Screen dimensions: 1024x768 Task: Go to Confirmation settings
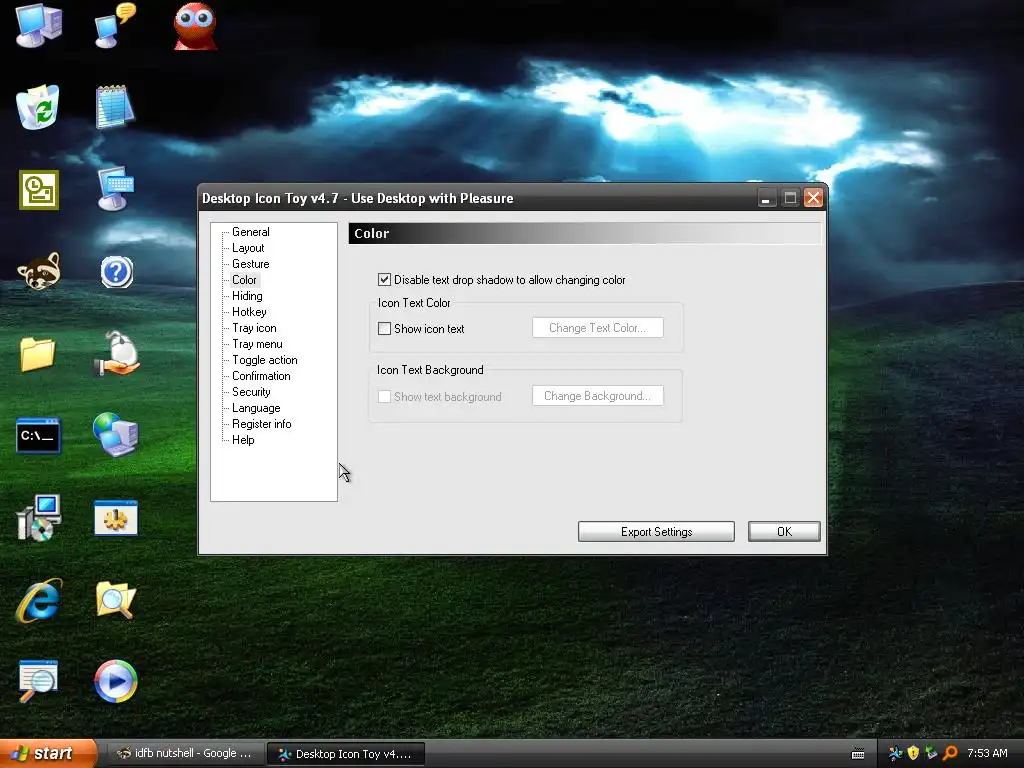(261, 376)
